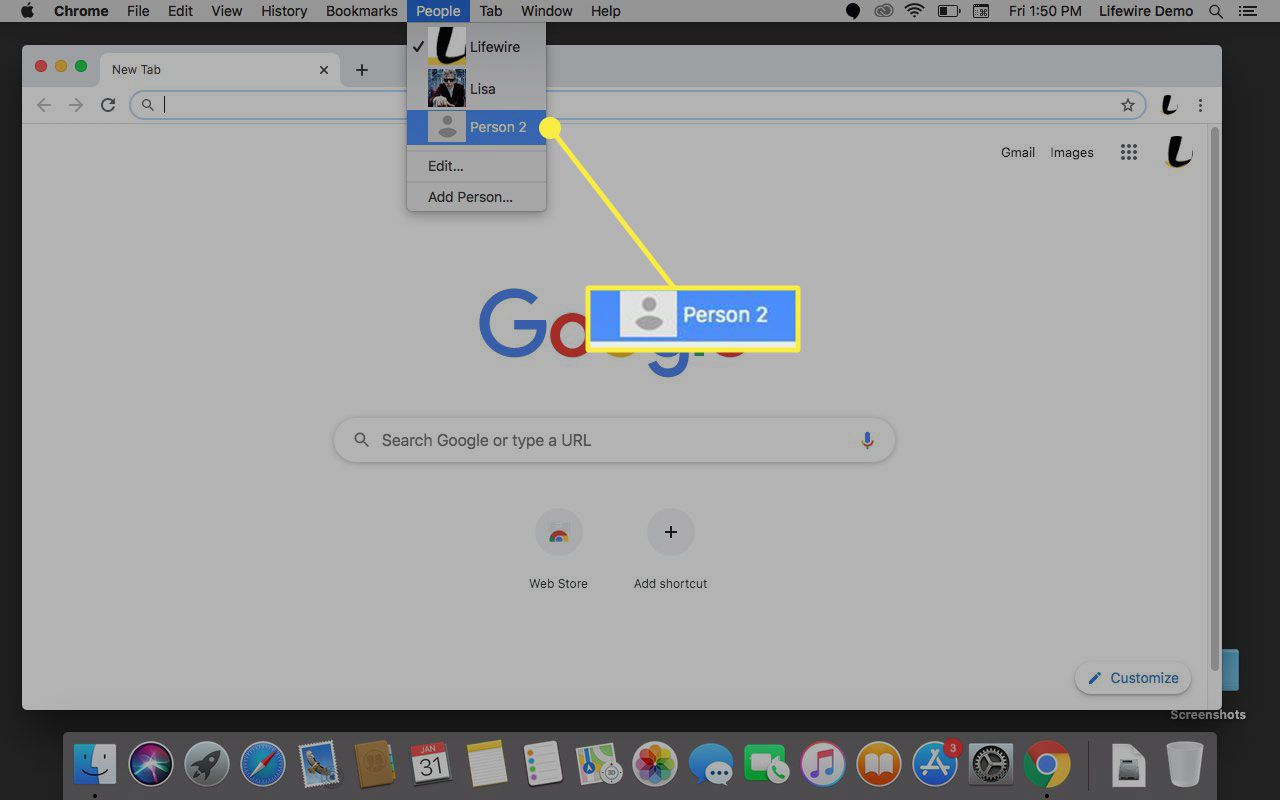Click the browser forward arrow
Viewport: 1280px width, 800px height.
click(x=76, y=105)
